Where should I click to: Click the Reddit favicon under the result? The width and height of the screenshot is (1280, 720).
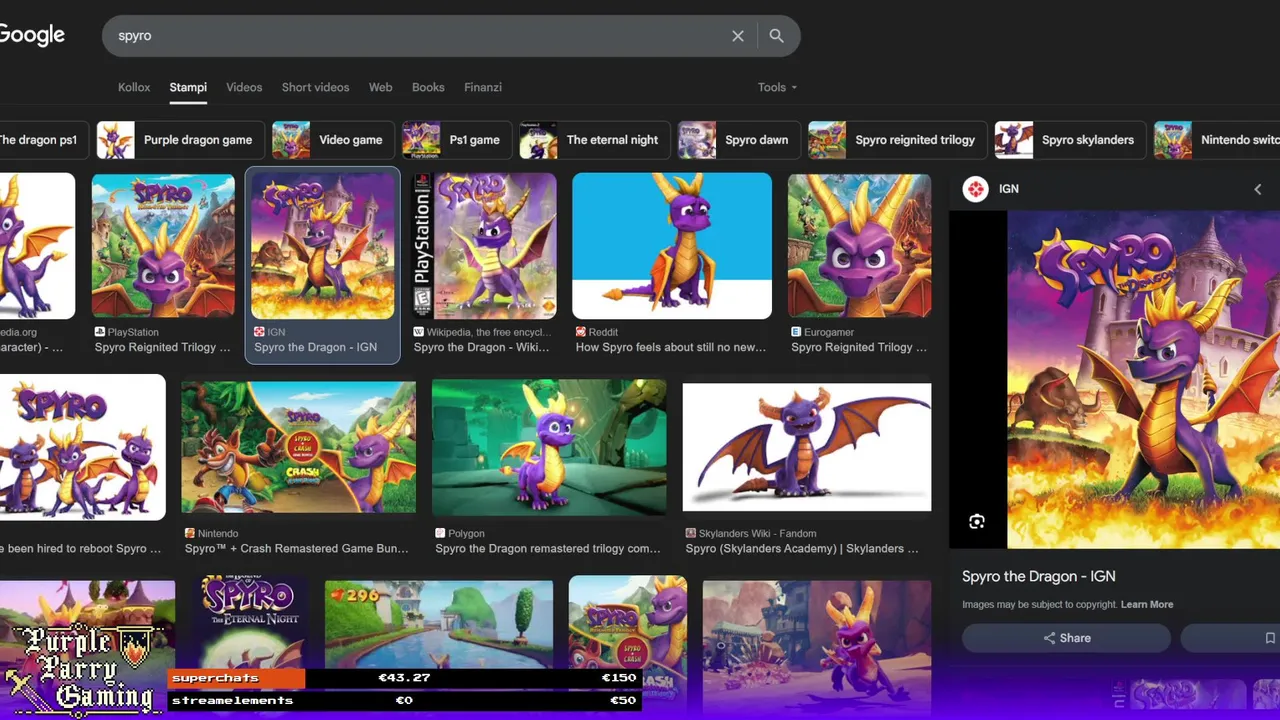click(x=581, y=332)
